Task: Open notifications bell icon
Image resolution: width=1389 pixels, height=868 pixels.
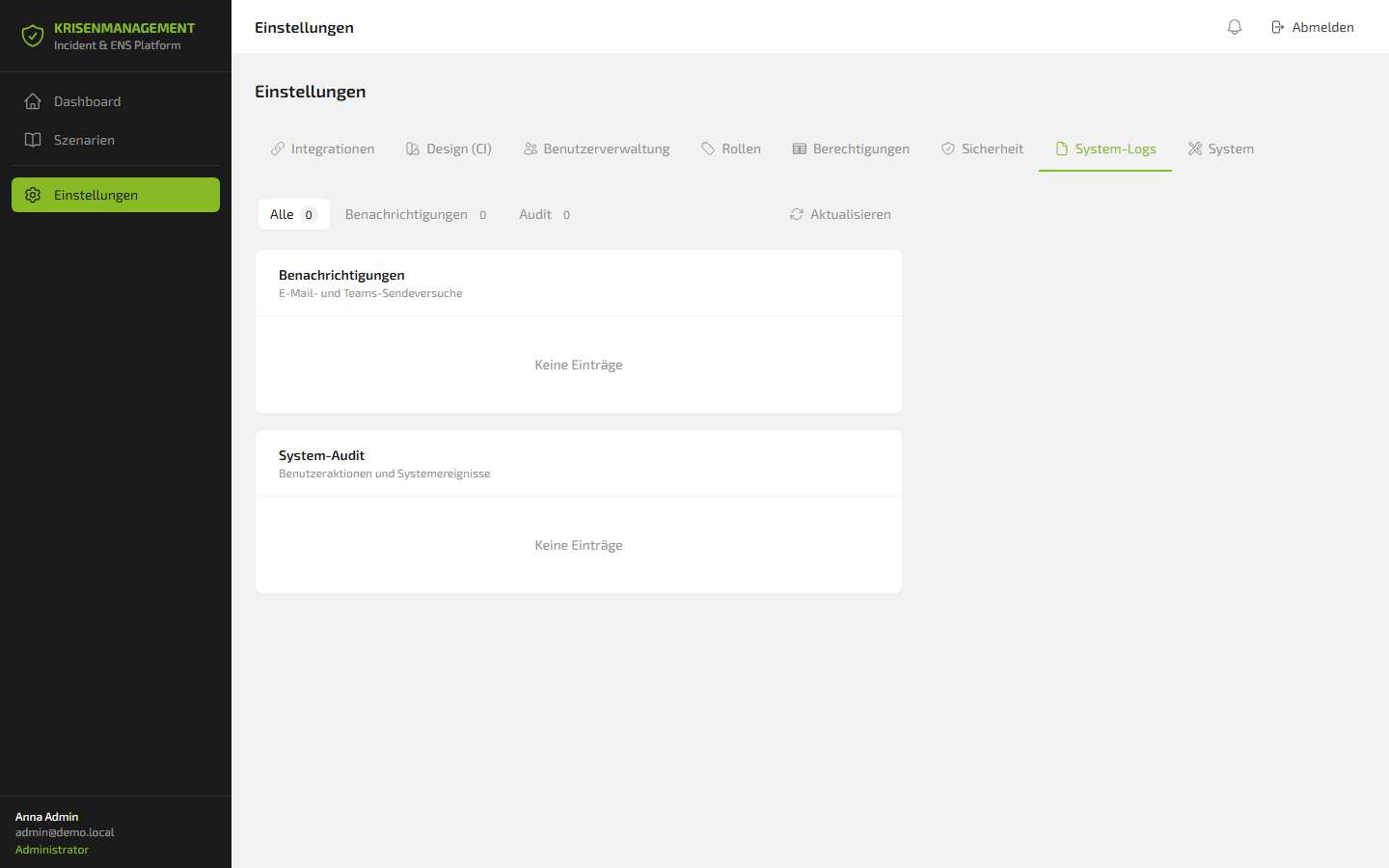Action: pyautogui.click(x=1235, y=27)
